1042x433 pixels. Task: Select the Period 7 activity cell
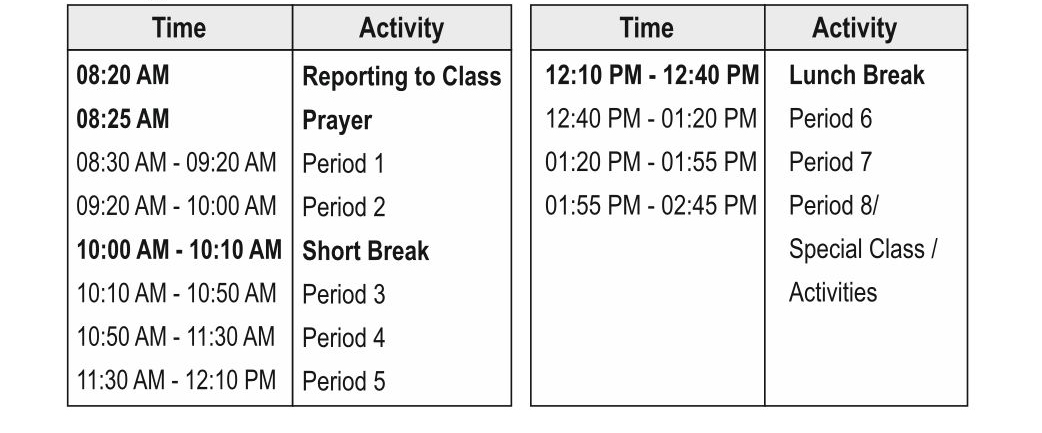coord(830,162)
